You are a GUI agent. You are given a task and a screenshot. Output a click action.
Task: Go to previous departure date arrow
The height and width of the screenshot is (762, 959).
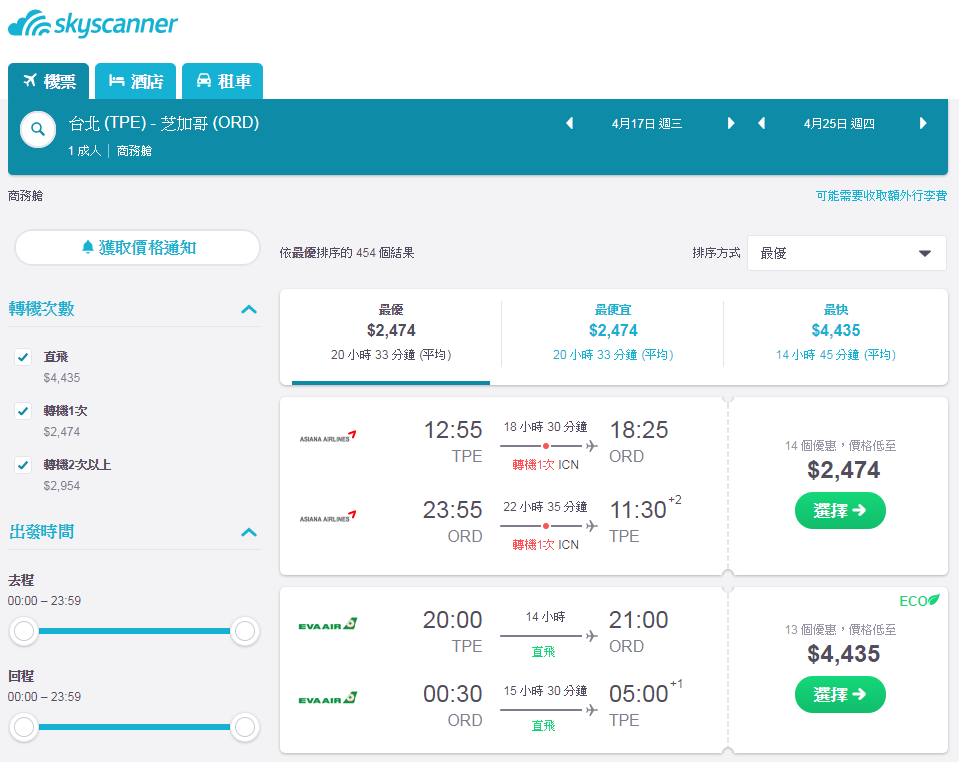coord(569,124)
